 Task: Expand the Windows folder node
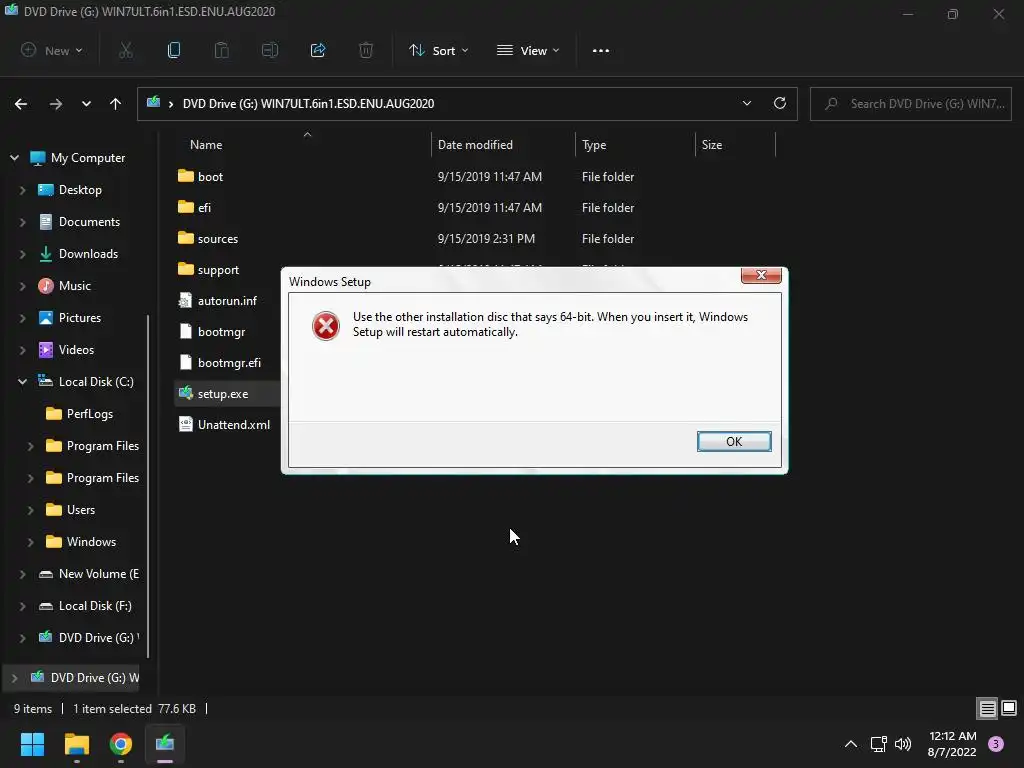coord(31,542)
